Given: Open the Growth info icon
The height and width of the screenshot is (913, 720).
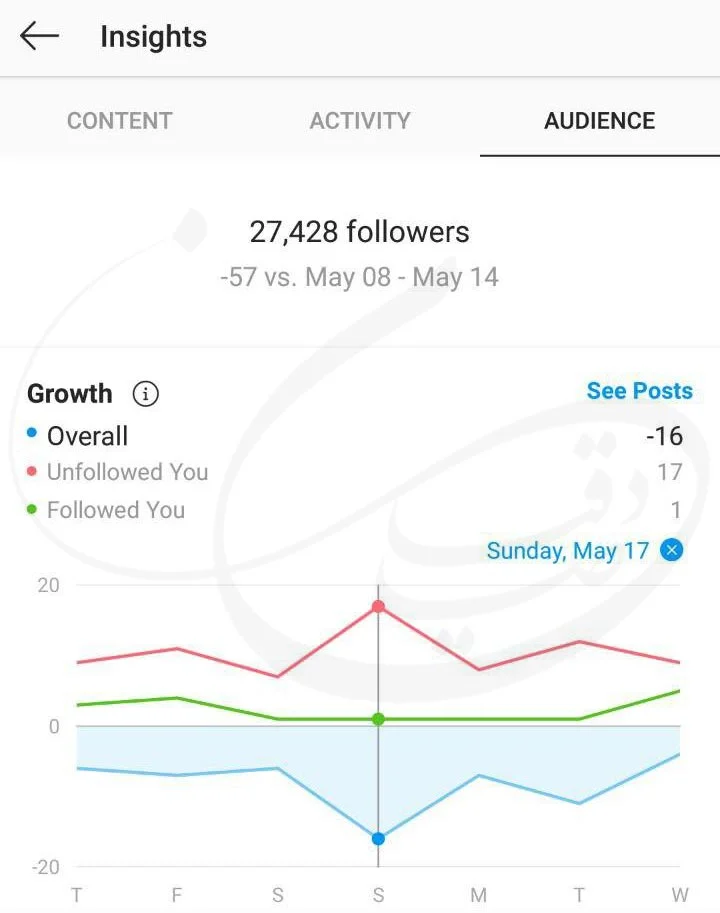Looking at the screenshot, I should pos(145,394).
